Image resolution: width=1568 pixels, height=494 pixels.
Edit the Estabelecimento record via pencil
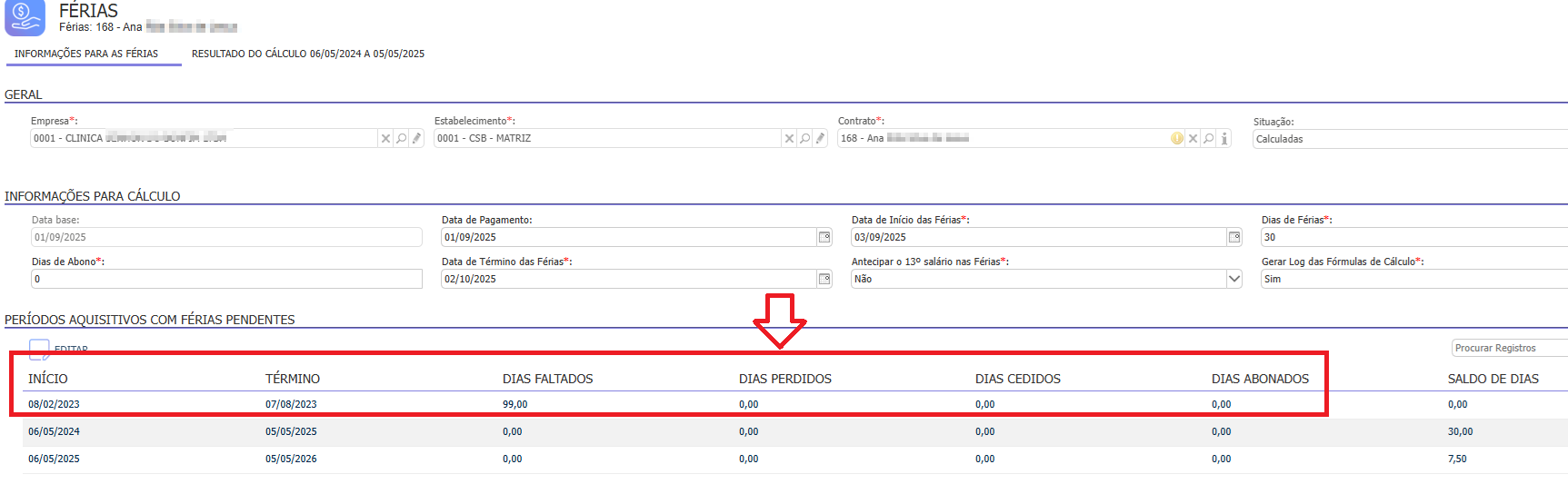[820, 139]
